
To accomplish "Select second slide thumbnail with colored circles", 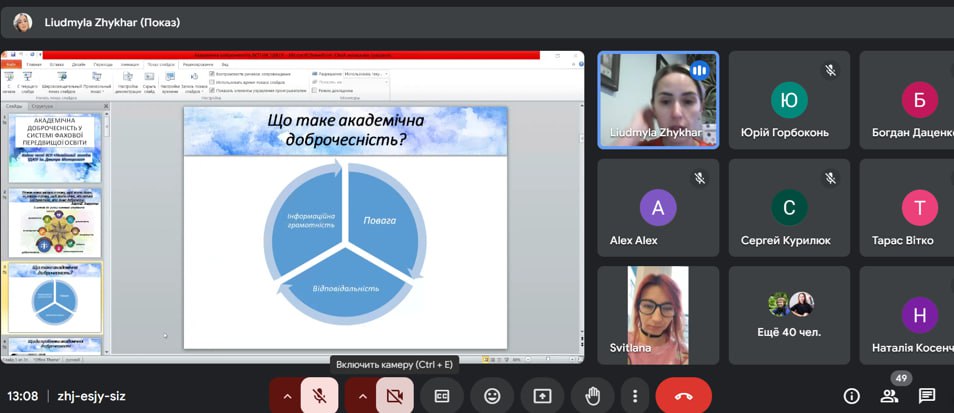I will point(55,222).
